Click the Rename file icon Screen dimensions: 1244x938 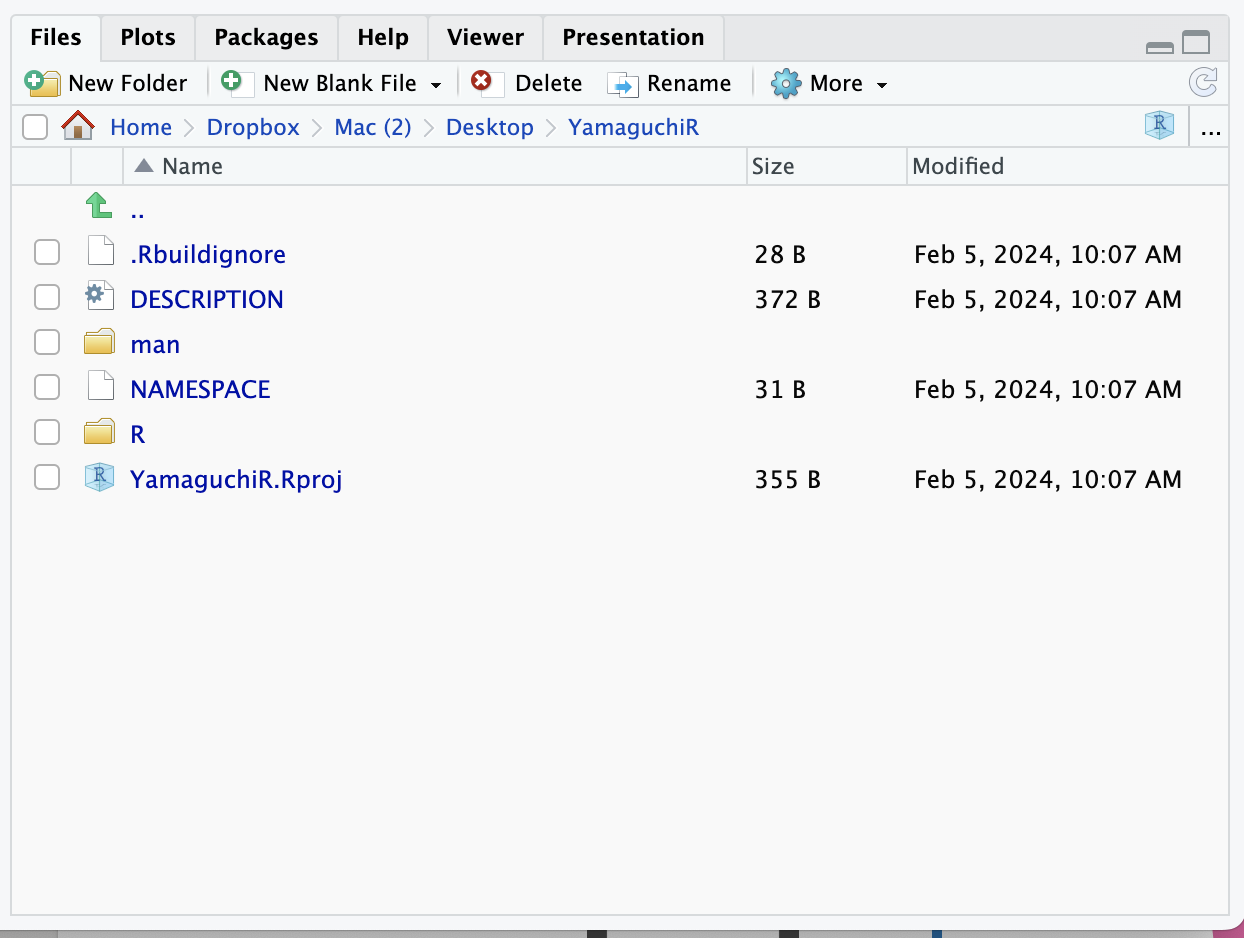622,84
